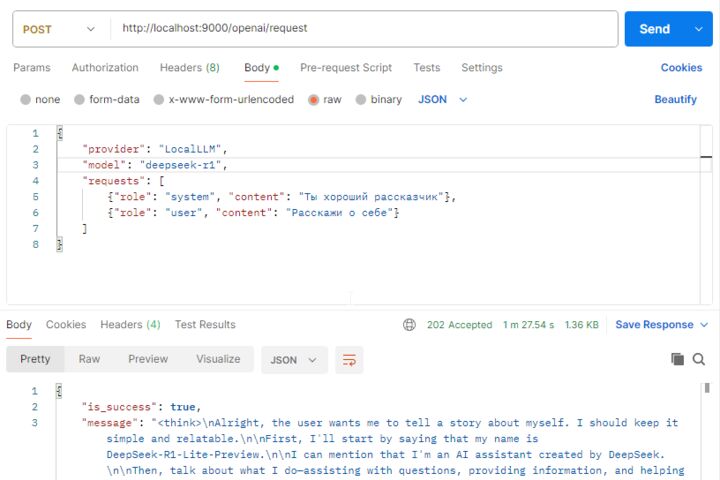Click Save Response
The width and height of the screenshot is (720, 480).
click(654, 325)
